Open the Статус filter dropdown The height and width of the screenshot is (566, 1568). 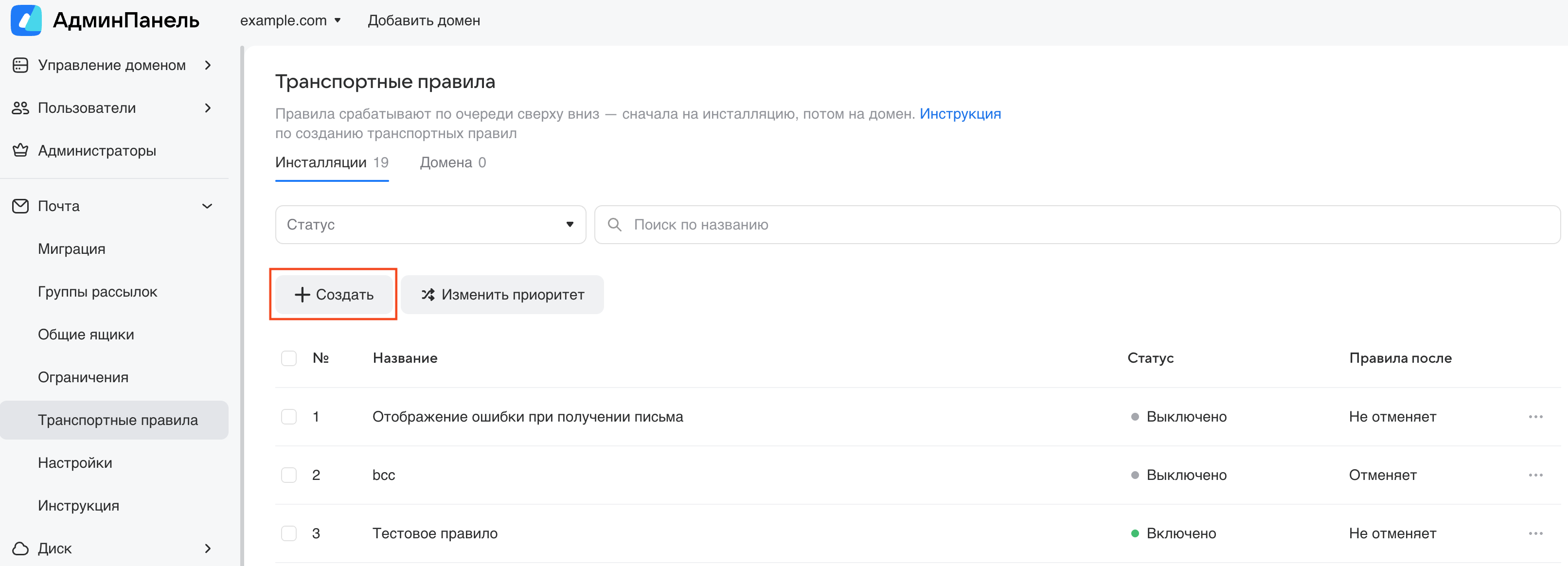coord(430,225)
